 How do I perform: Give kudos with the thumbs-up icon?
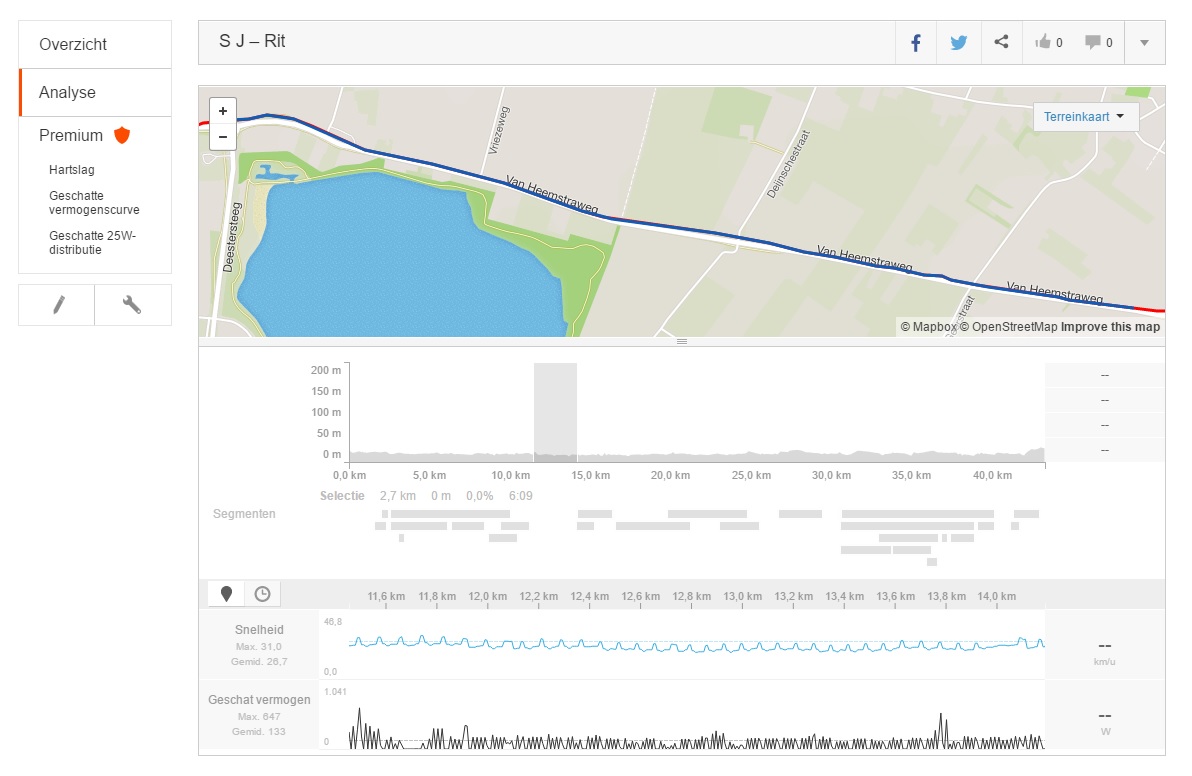(1049, 43)
